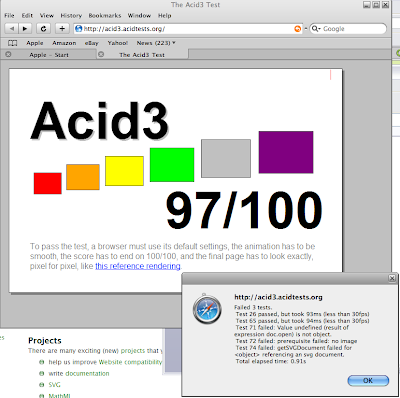Screen dimensions: 400x398
Task: Open the View menu
Action: 47,16
